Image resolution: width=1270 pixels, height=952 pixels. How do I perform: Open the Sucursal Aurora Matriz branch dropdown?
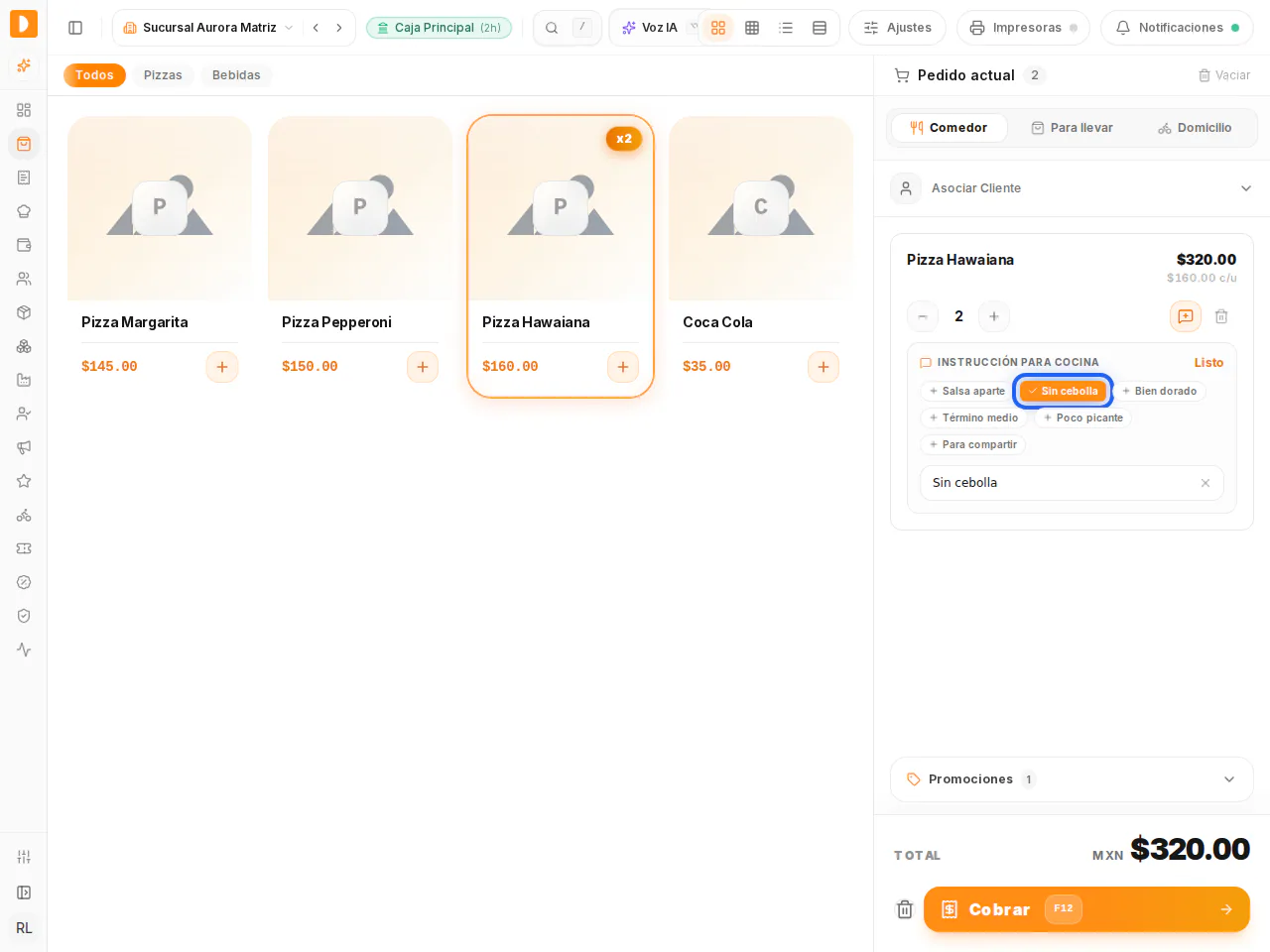coord(208,28)
